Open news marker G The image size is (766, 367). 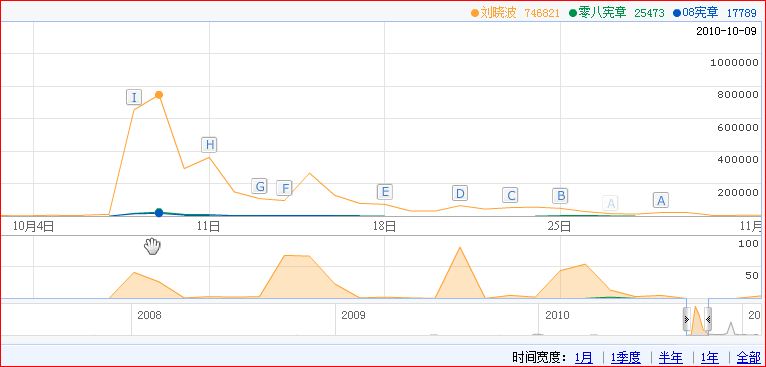[x=260, y=186]
